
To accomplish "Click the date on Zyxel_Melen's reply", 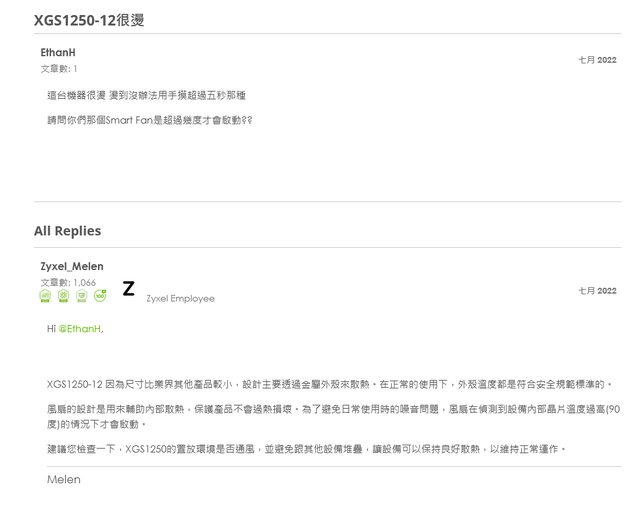I will pos(597,290).
